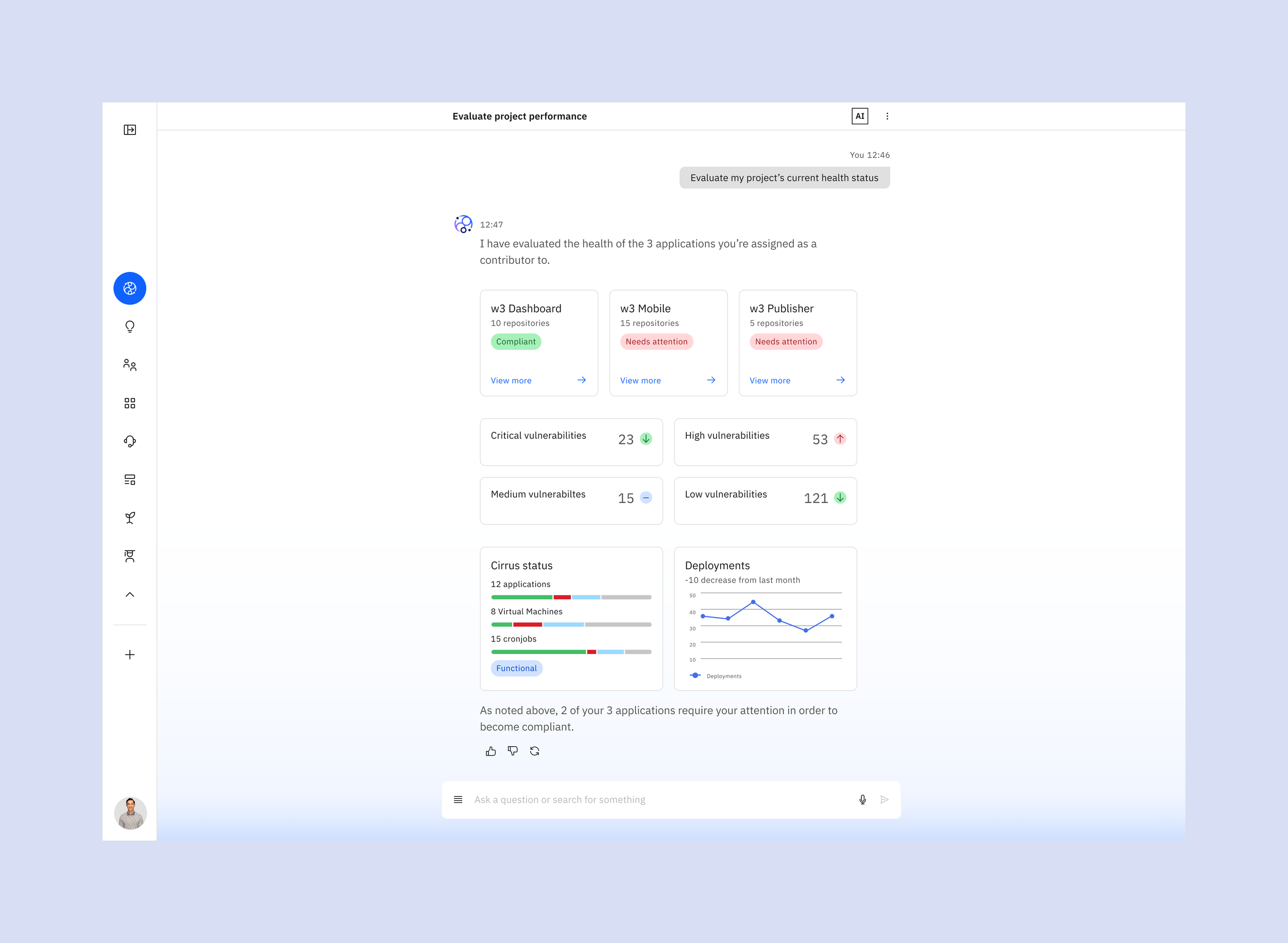Open the prompt list menu icon
The height and width of the screenshot is (943, 1288).
(458, 800)
